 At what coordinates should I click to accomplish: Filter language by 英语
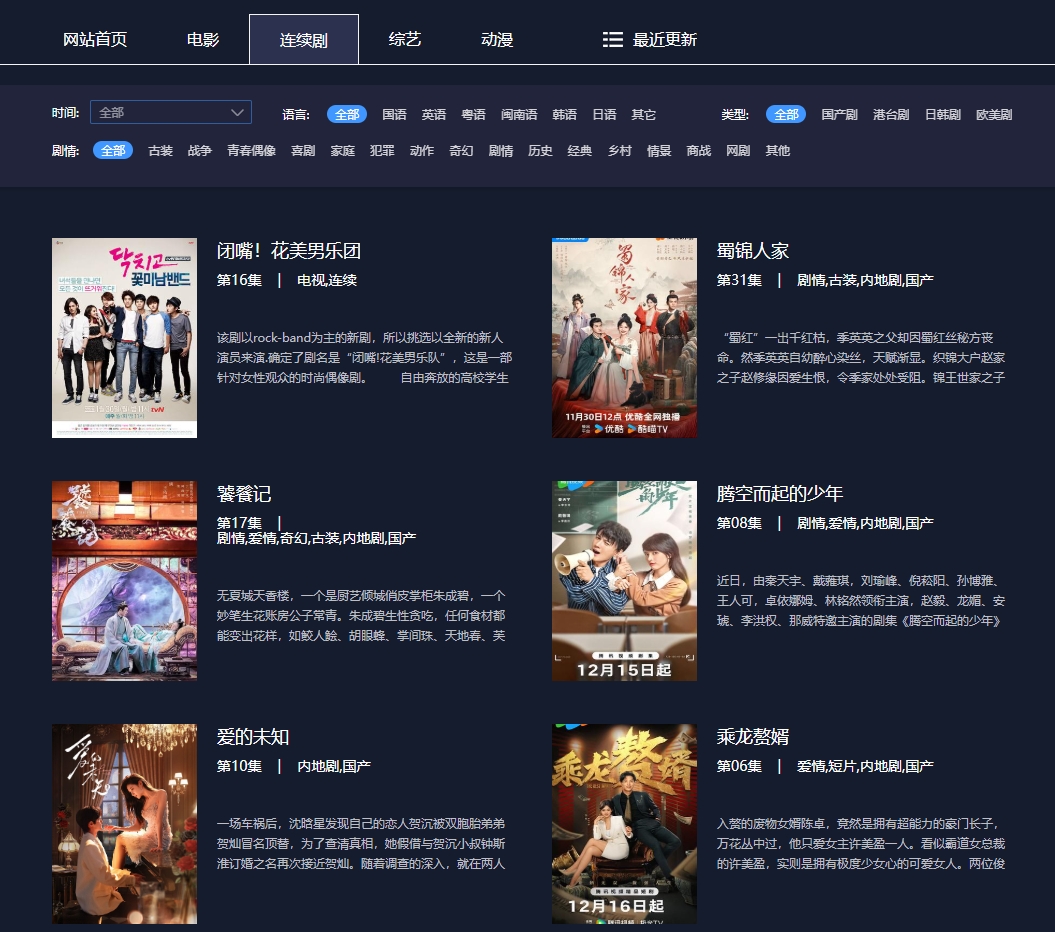(x=434, y=114)
